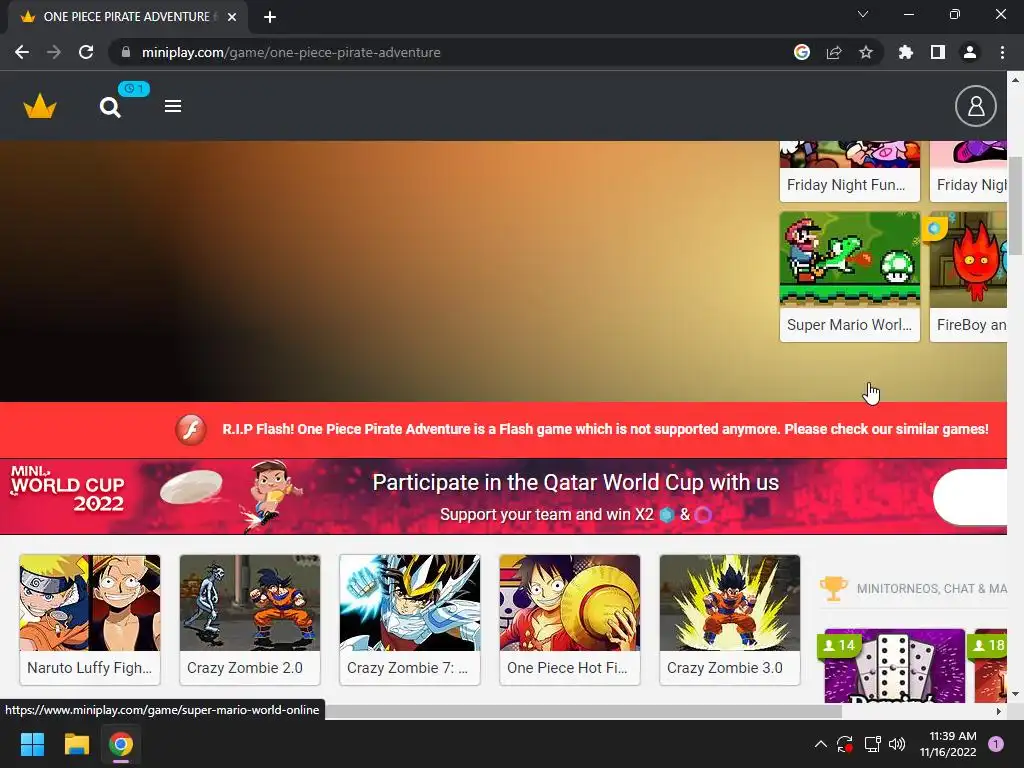The image size is (1024, 768).
Task: Go back in browser history
Action: coord(22,52)
